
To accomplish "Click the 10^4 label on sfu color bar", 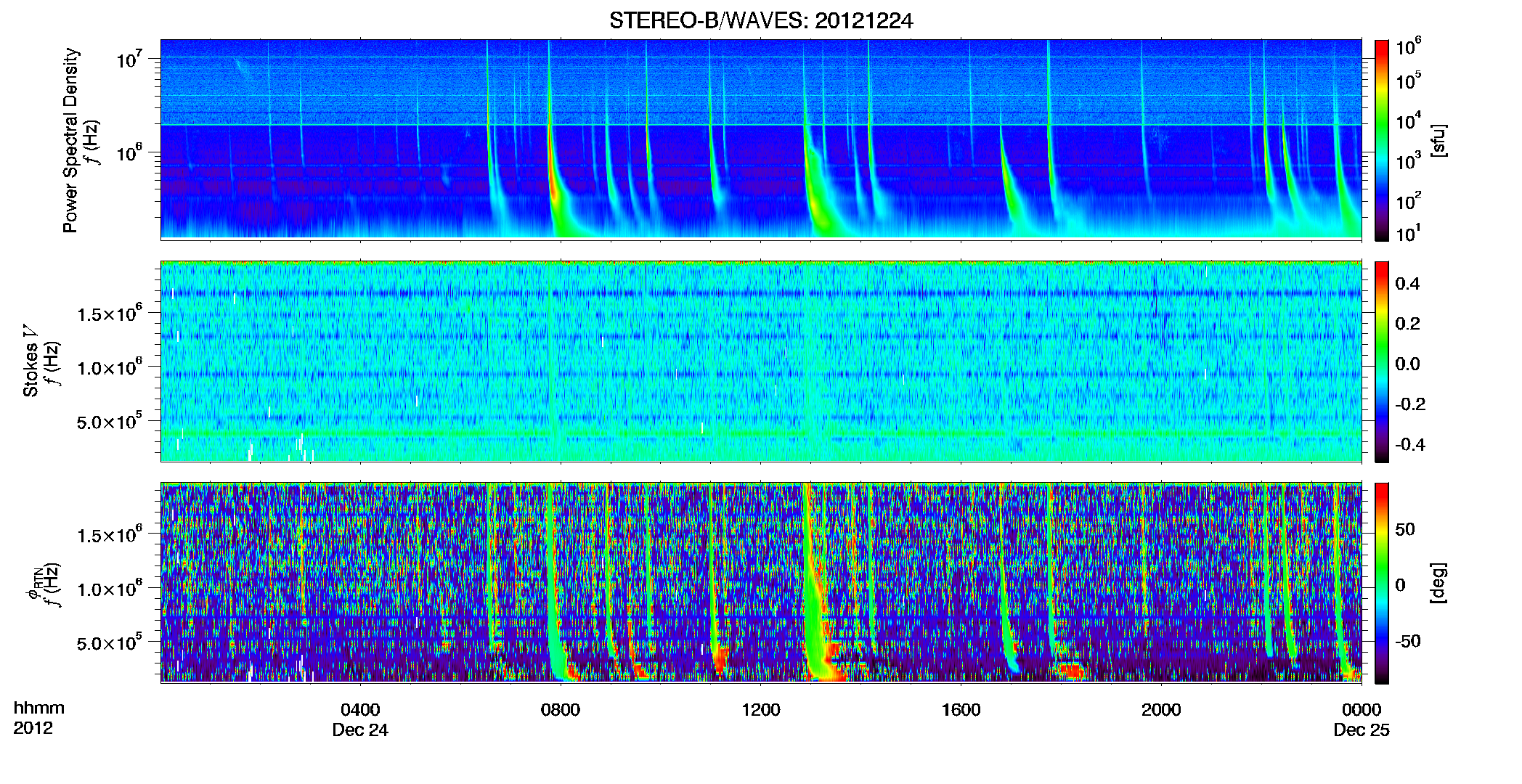I will [x=1408, y=121].
